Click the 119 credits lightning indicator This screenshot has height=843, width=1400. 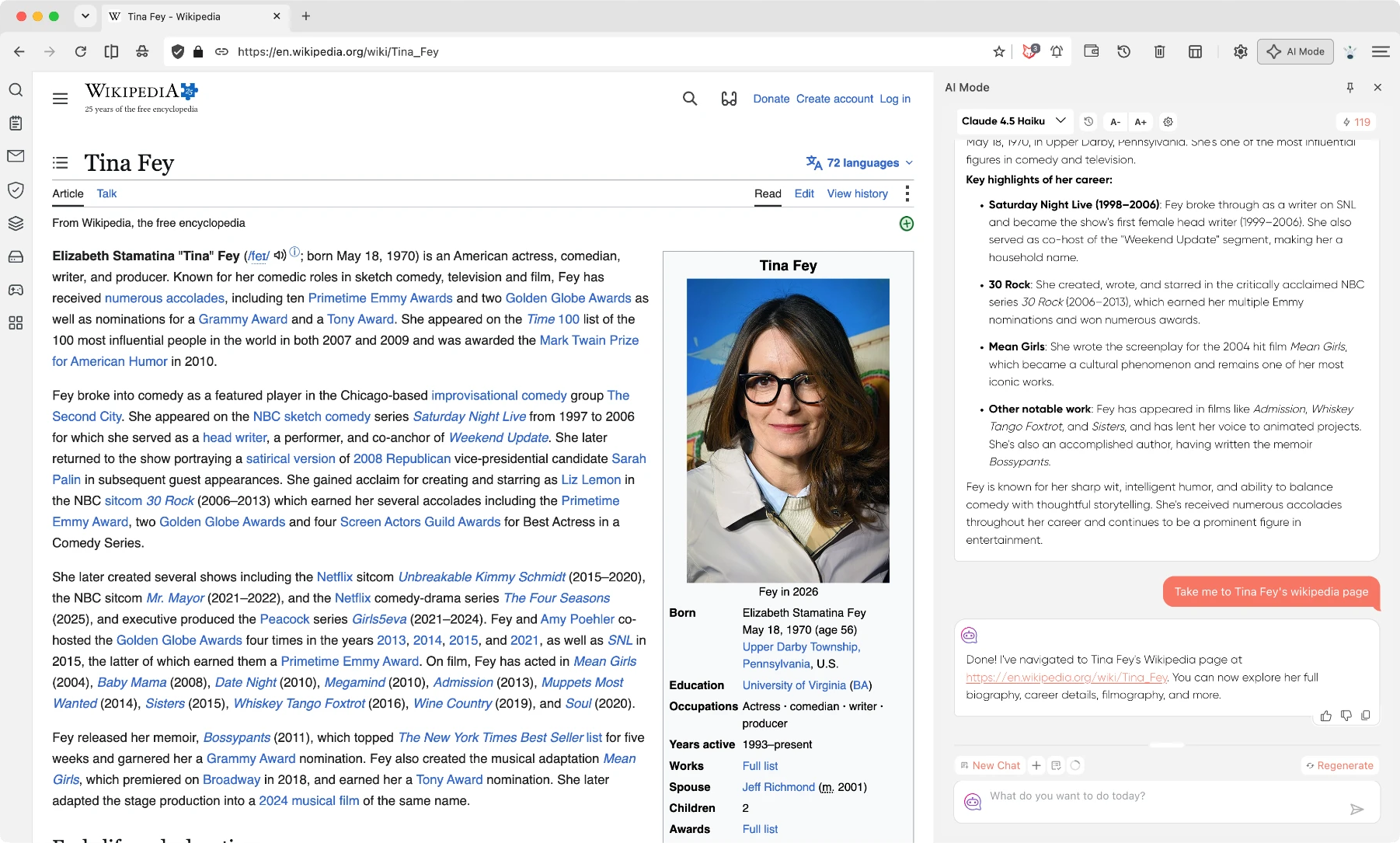tap(1356, 122)
